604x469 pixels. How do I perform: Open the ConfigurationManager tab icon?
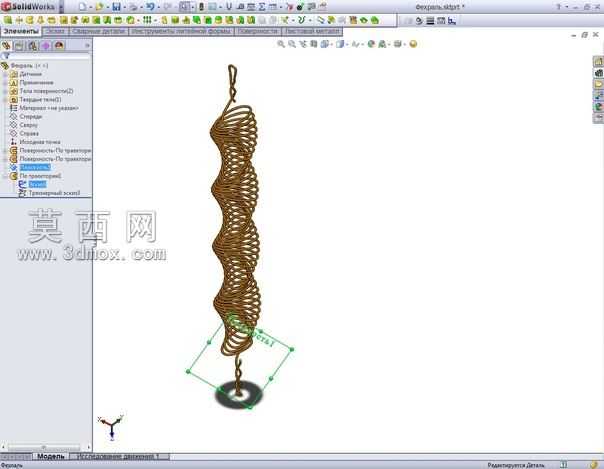(x=33, y=46)
